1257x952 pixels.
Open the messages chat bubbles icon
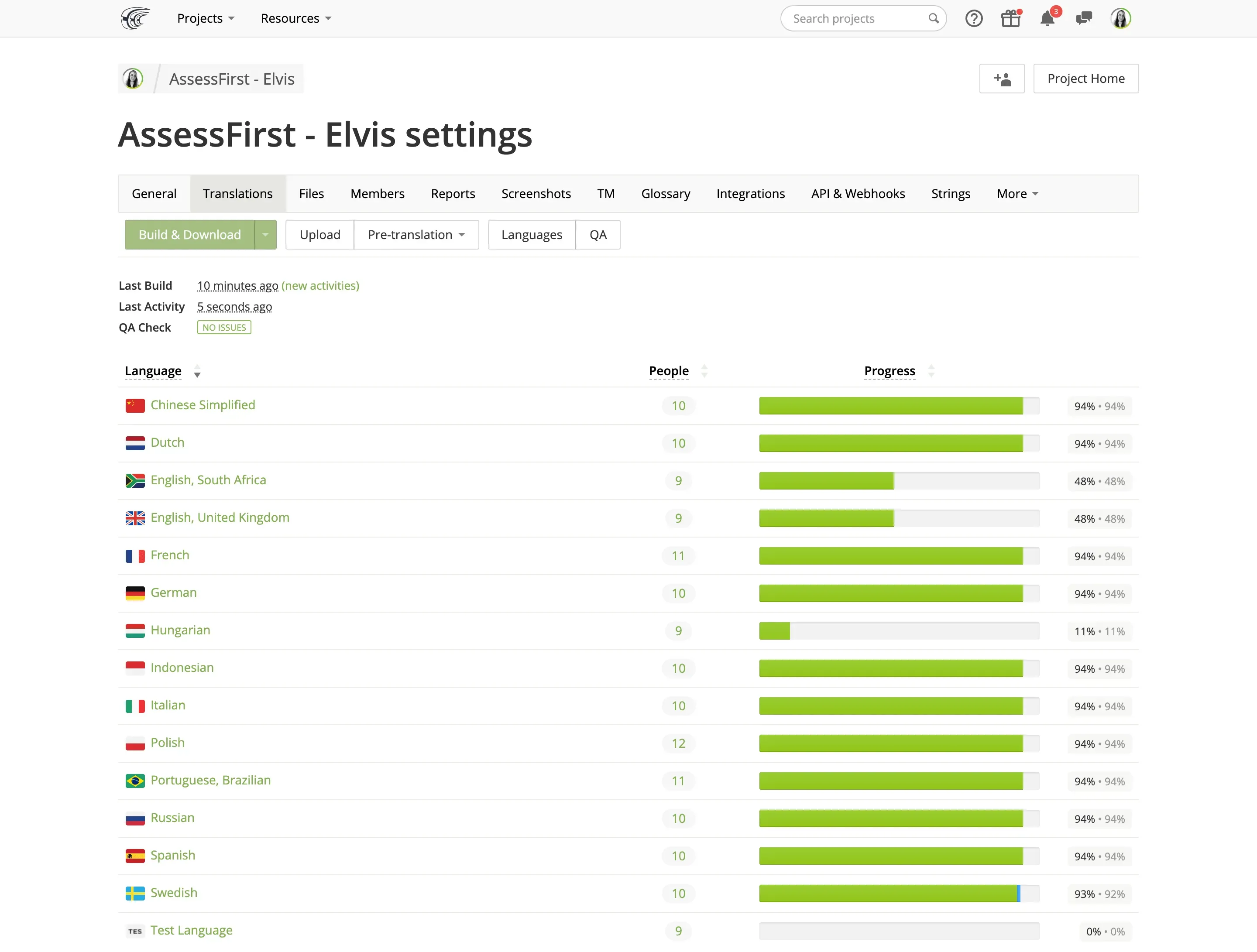pos(1084,19)
